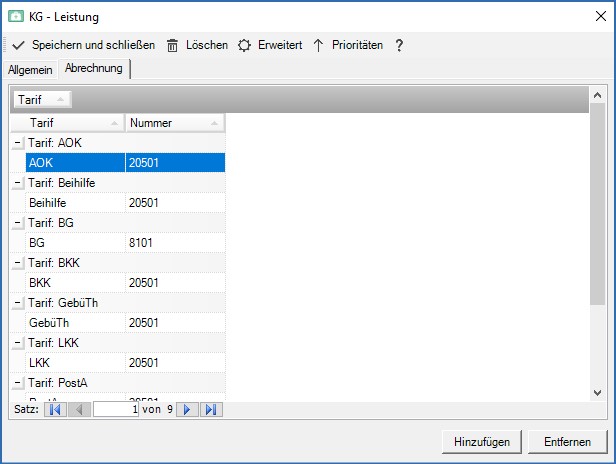
Task: Open Erweitert gear settings
Action: pos(245,46)
